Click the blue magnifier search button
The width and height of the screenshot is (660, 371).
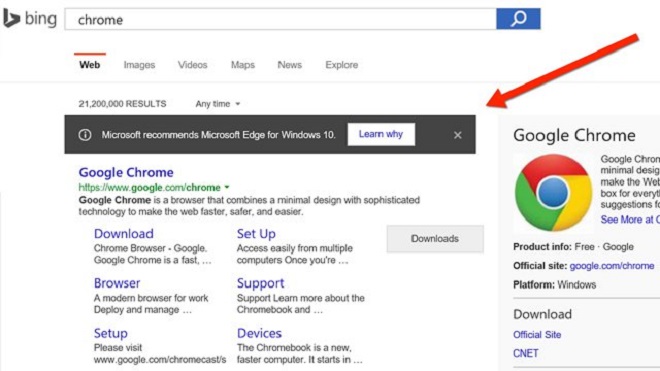click(518, 19)
